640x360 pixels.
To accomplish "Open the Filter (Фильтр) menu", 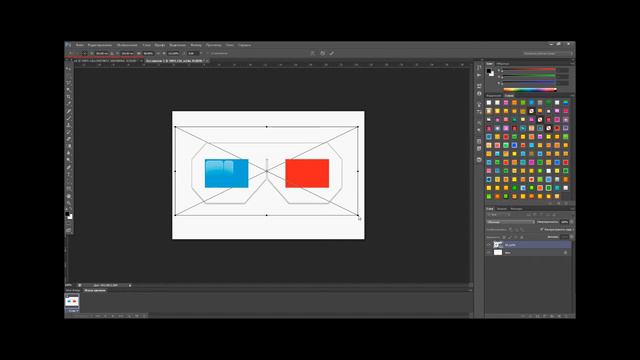I will [196, 45].
